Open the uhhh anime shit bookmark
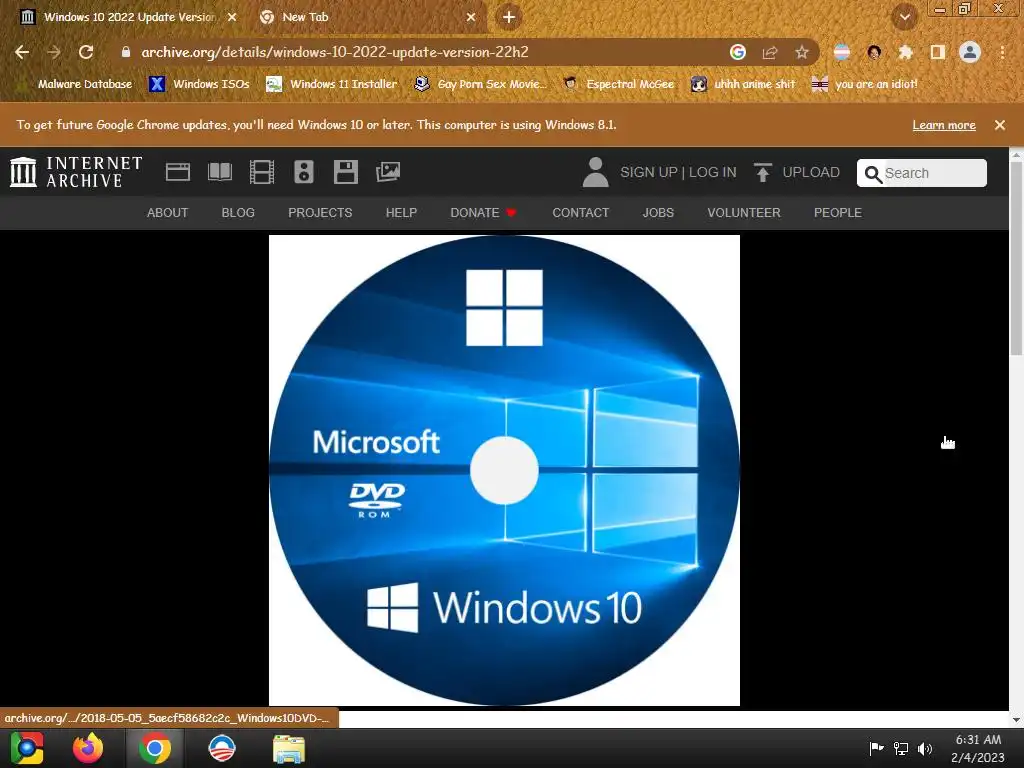1024x768 pixels. coord(743,84)
